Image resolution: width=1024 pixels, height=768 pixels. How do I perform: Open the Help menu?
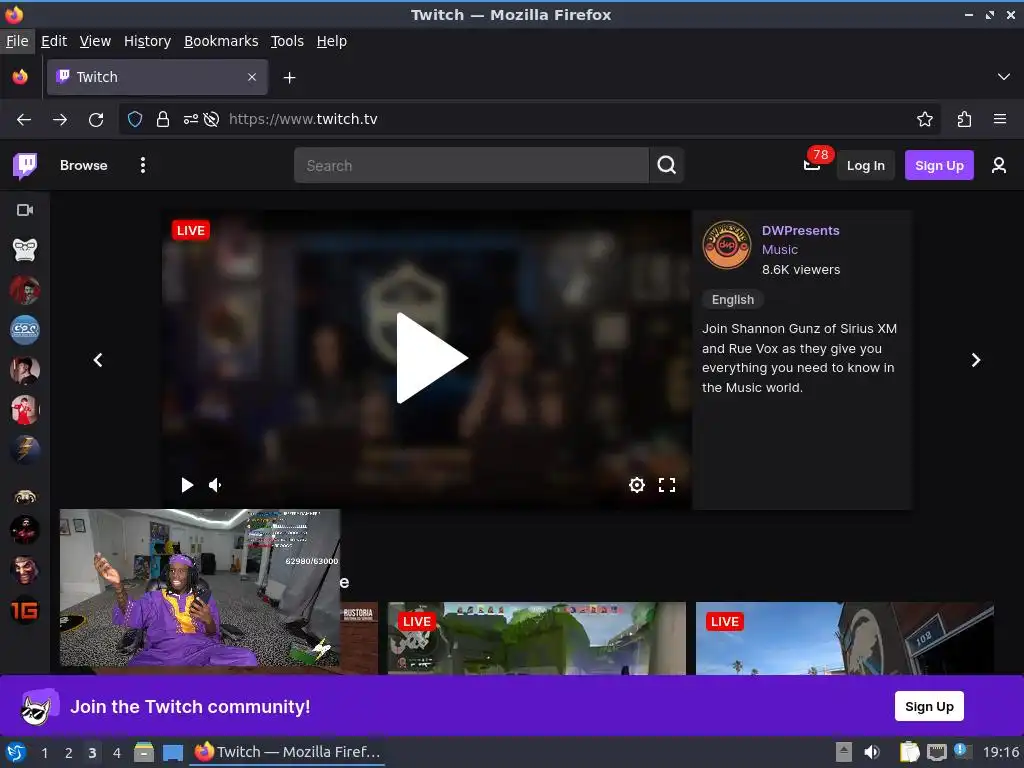[332, 41]
